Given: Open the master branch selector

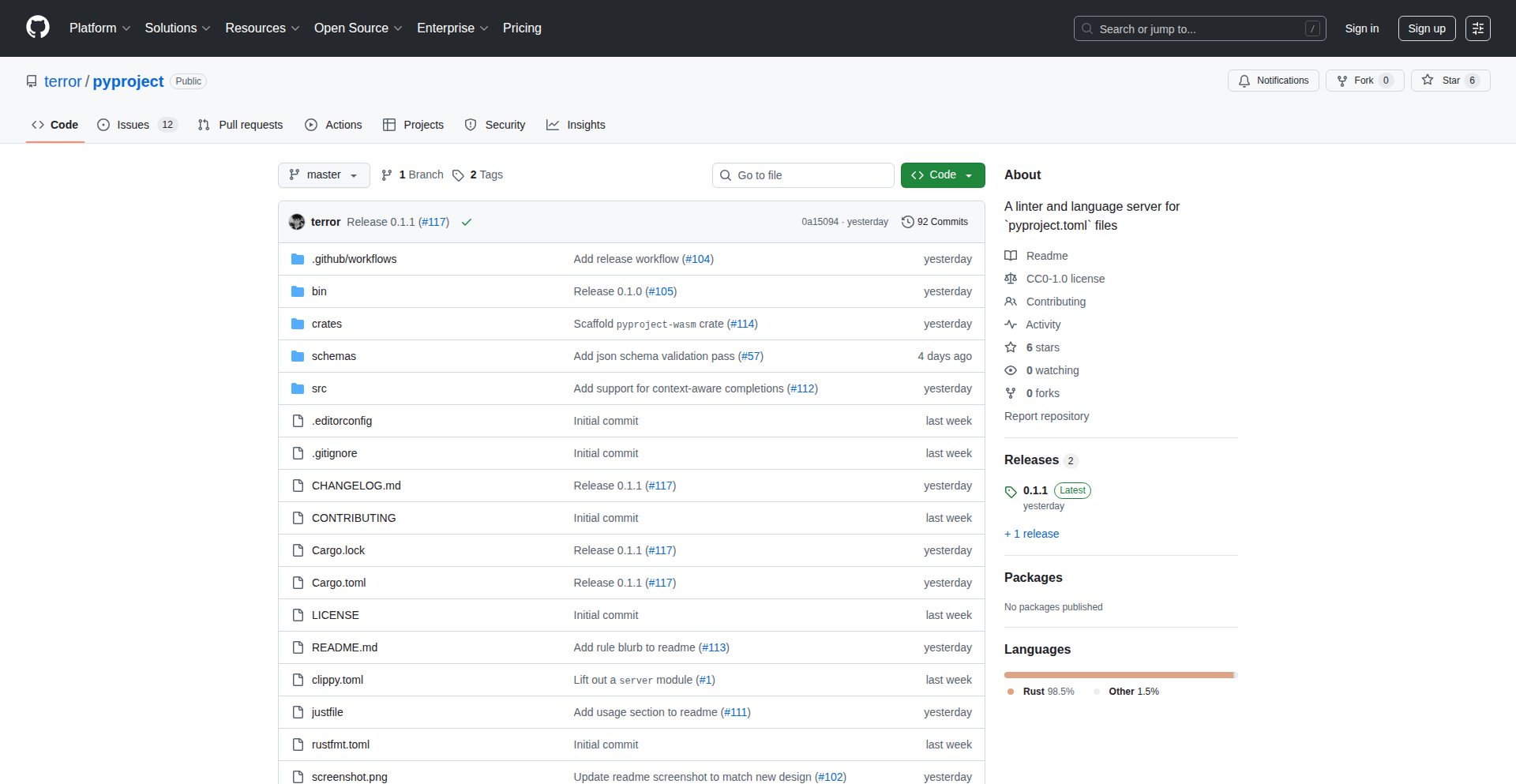Looking at the screenshot, I should [324, 174].
